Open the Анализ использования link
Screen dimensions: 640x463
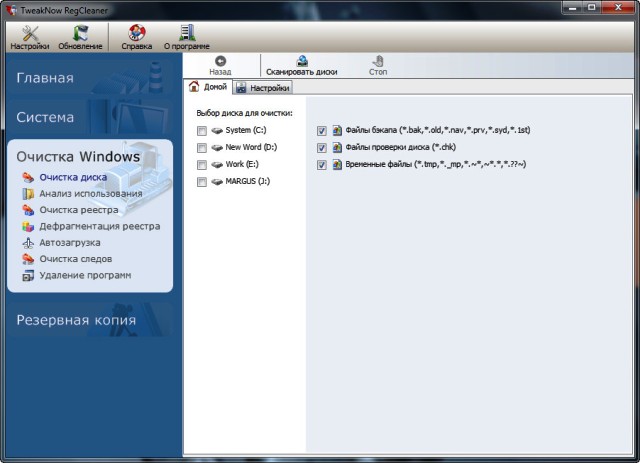coord(91,194)
